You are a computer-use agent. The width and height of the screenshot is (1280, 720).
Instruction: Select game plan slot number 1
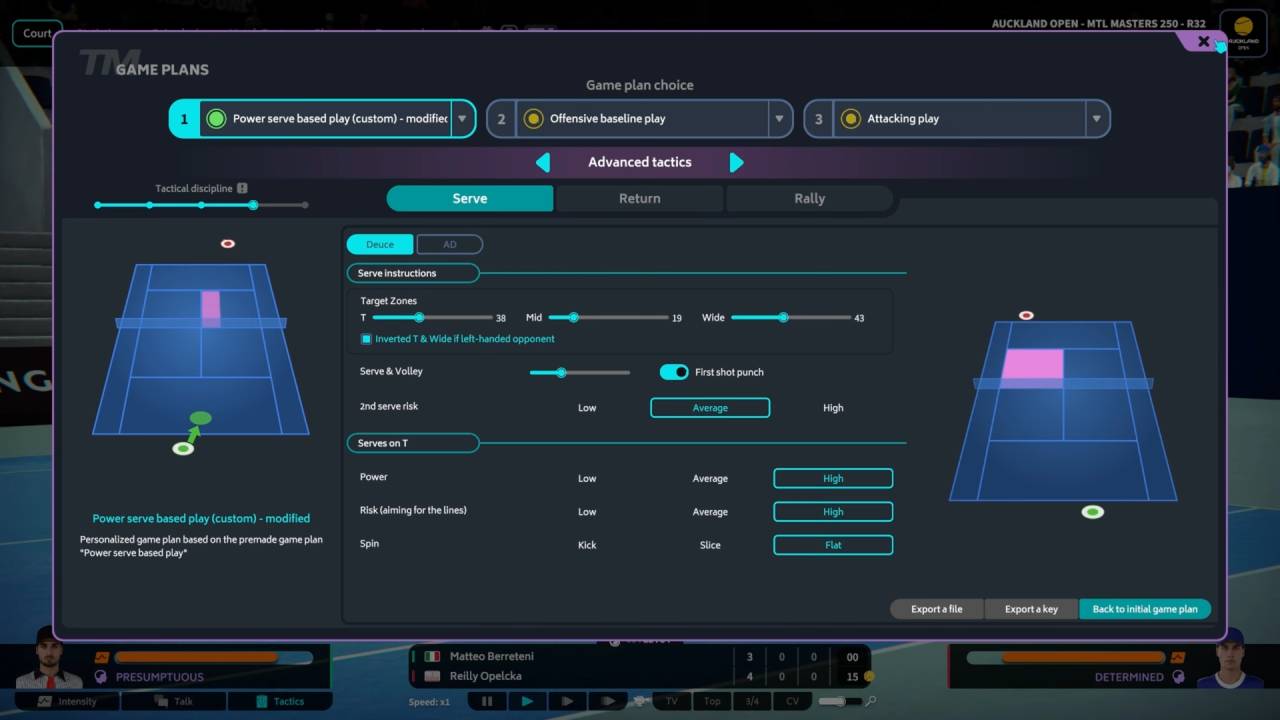pyautogui.click(x=184, y=118)
